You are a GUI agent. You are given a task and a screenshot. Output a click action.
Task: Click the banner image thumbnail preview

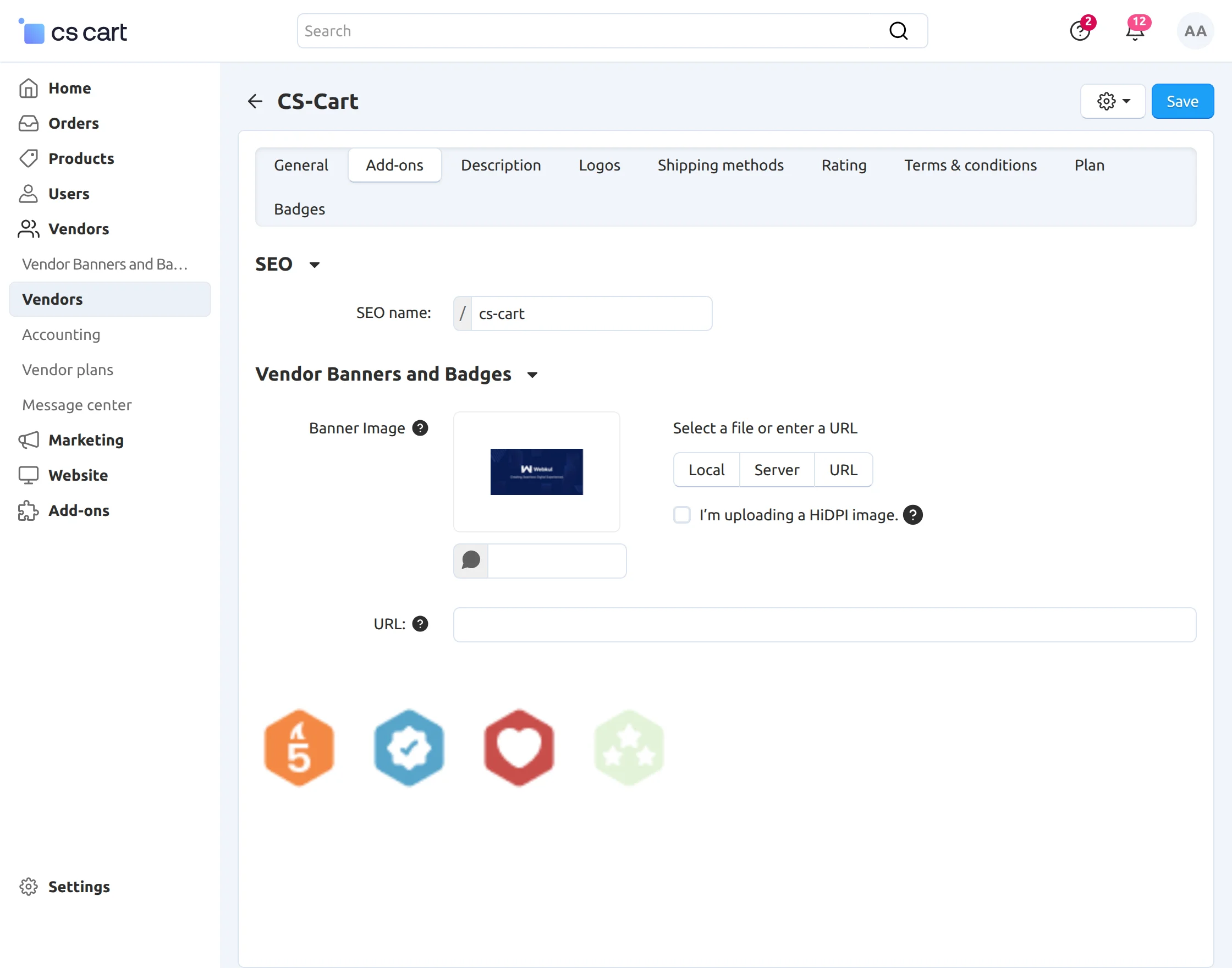(x=536, y=471)
